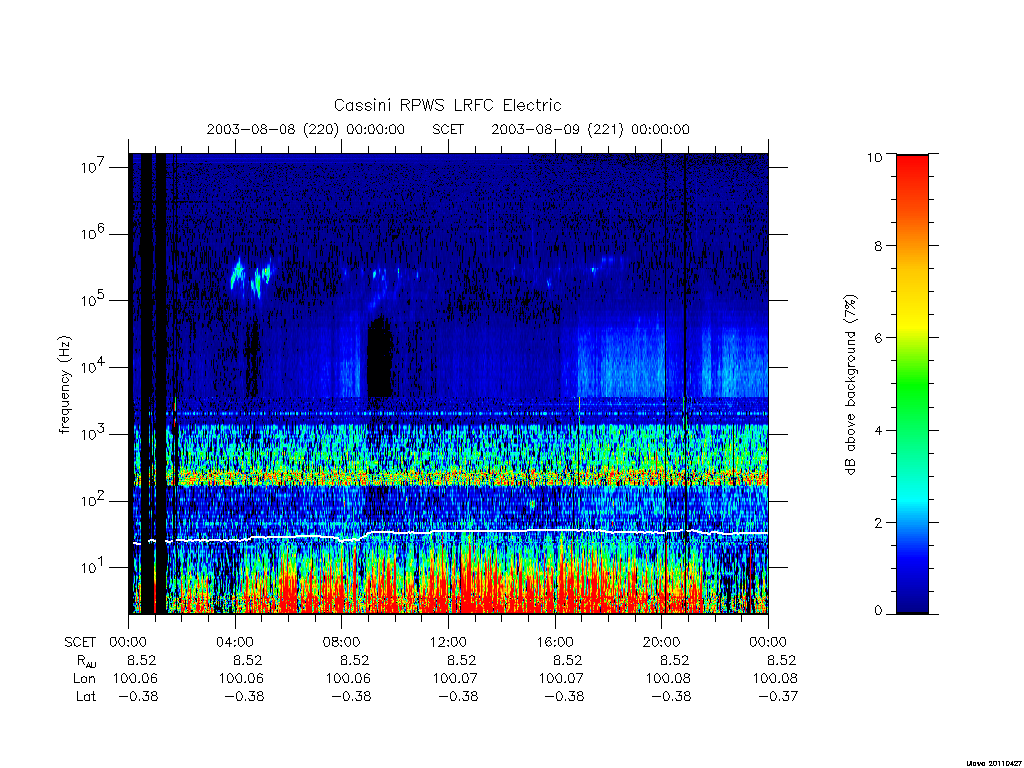This screenshot has height=768, width=1024.
Task: Click the bright cyan emission burst near 04:00
Action: click(x=238, y=274)
